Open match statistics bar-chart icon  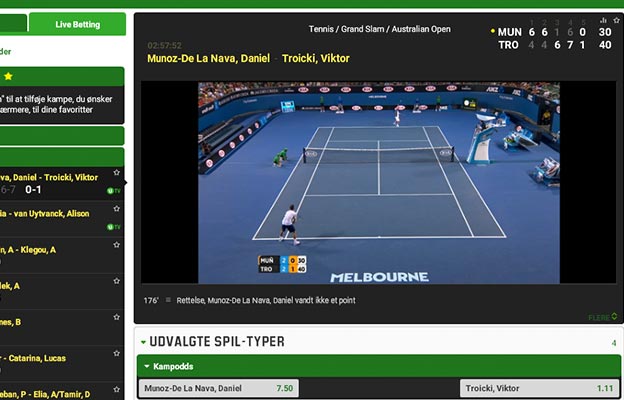coord(603,20)
